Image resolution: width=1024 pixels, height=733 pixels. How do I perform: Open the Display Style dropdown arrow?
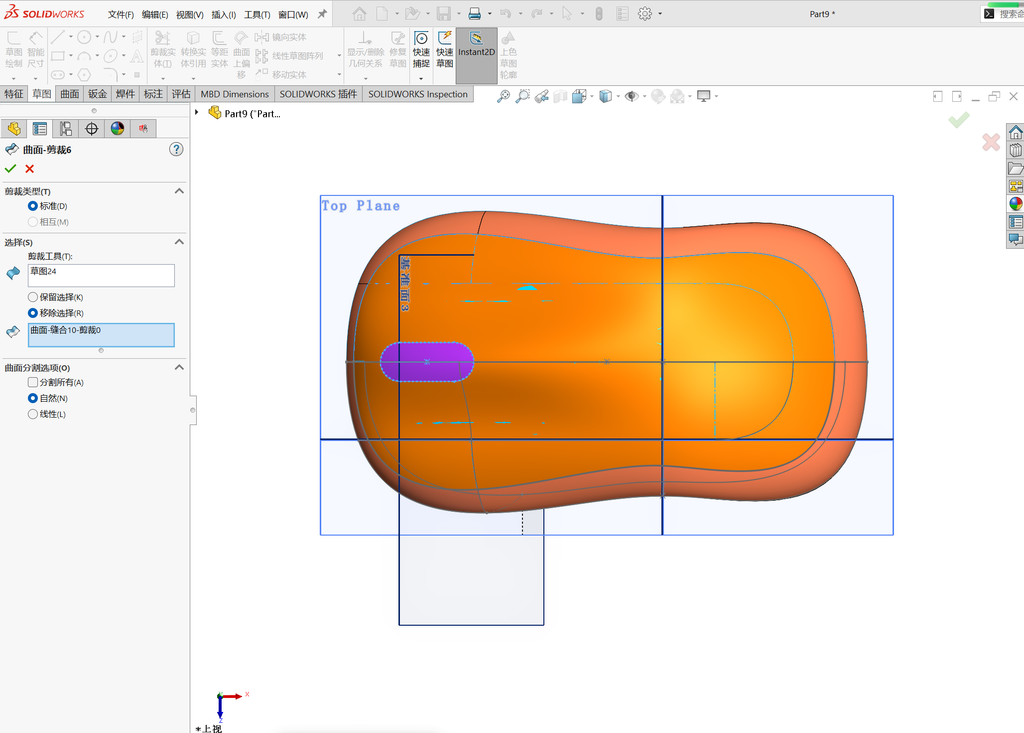coord(618,97)
